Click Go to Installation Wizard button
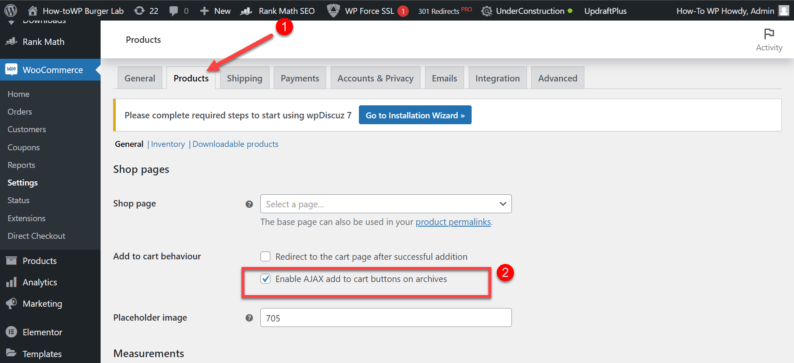794x363 pixels. pos(415,115)
